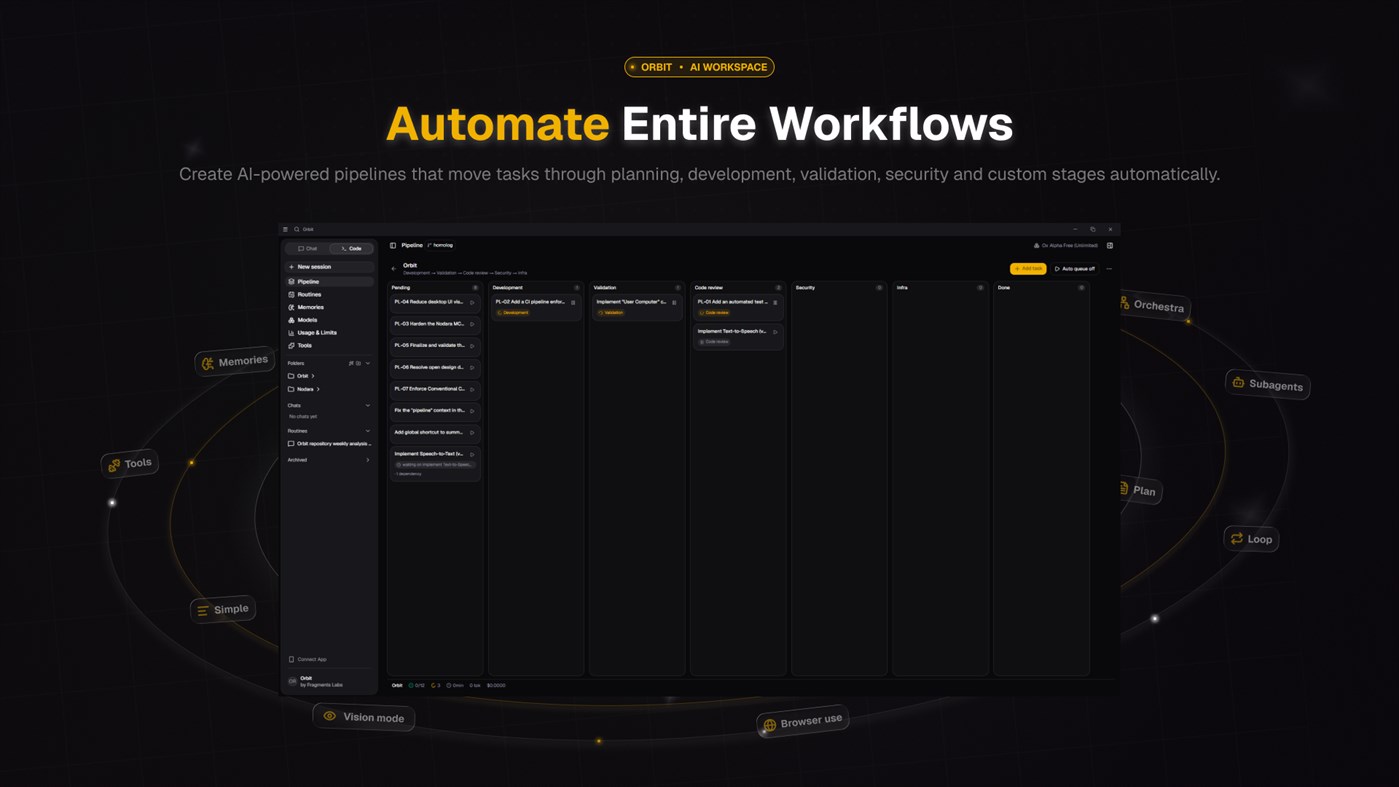Image resolution: width=1399 pixels, height=787 pixels.
Task: Open Models in the sidebar
Action: (329, 320)
